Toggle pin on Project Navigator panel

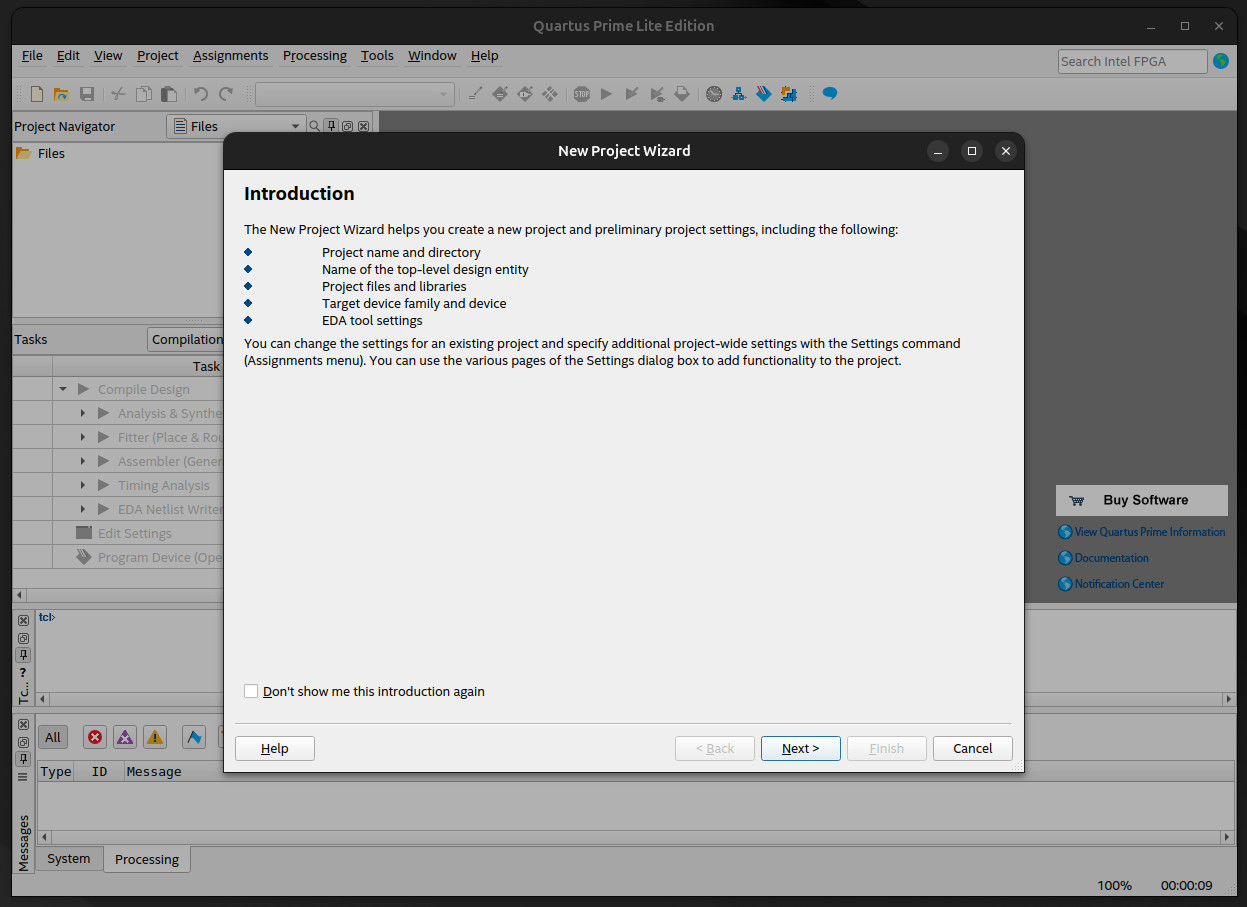coord(331,126)
